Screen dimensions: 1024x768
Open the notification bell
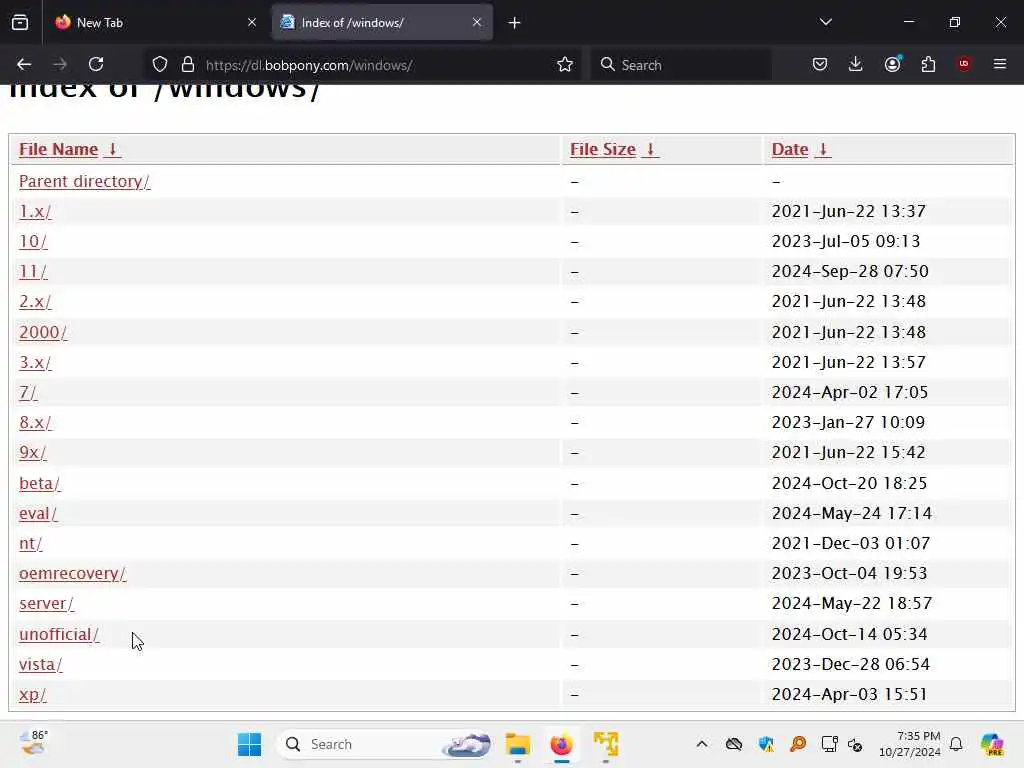click(956, 744)
